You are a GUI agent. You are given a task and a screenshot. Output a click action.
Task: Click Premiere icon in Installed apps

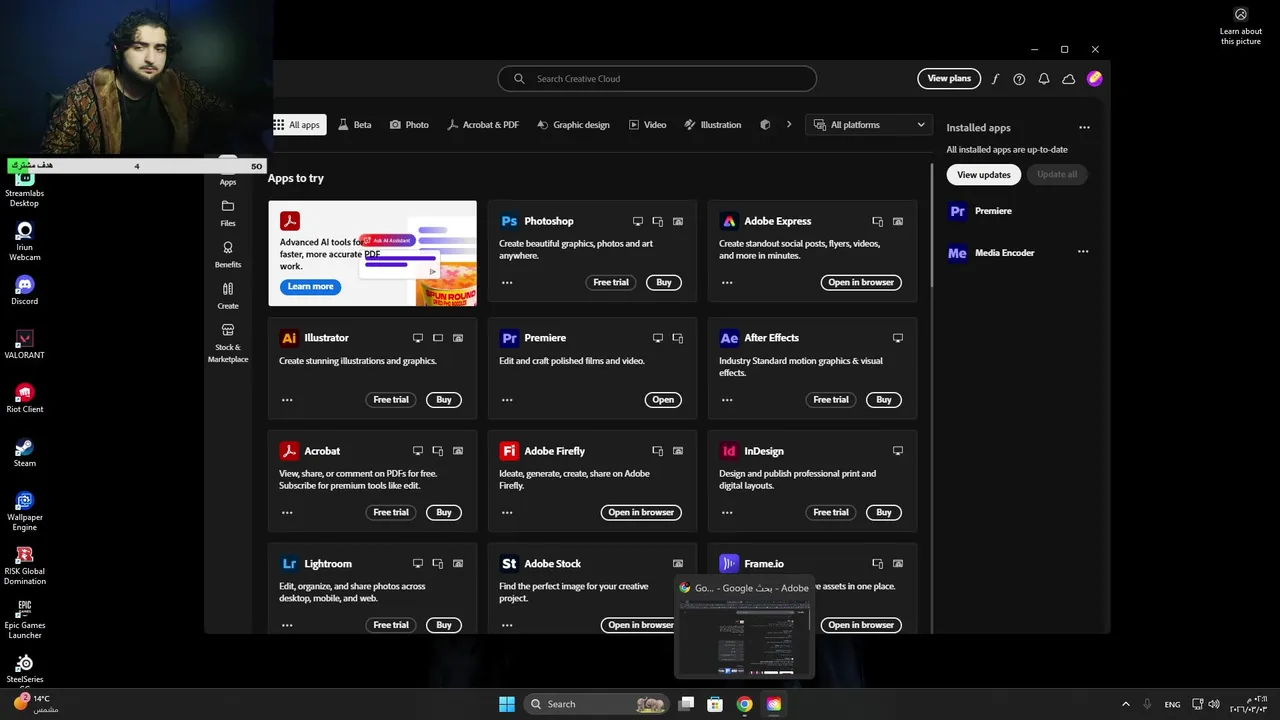957,211
